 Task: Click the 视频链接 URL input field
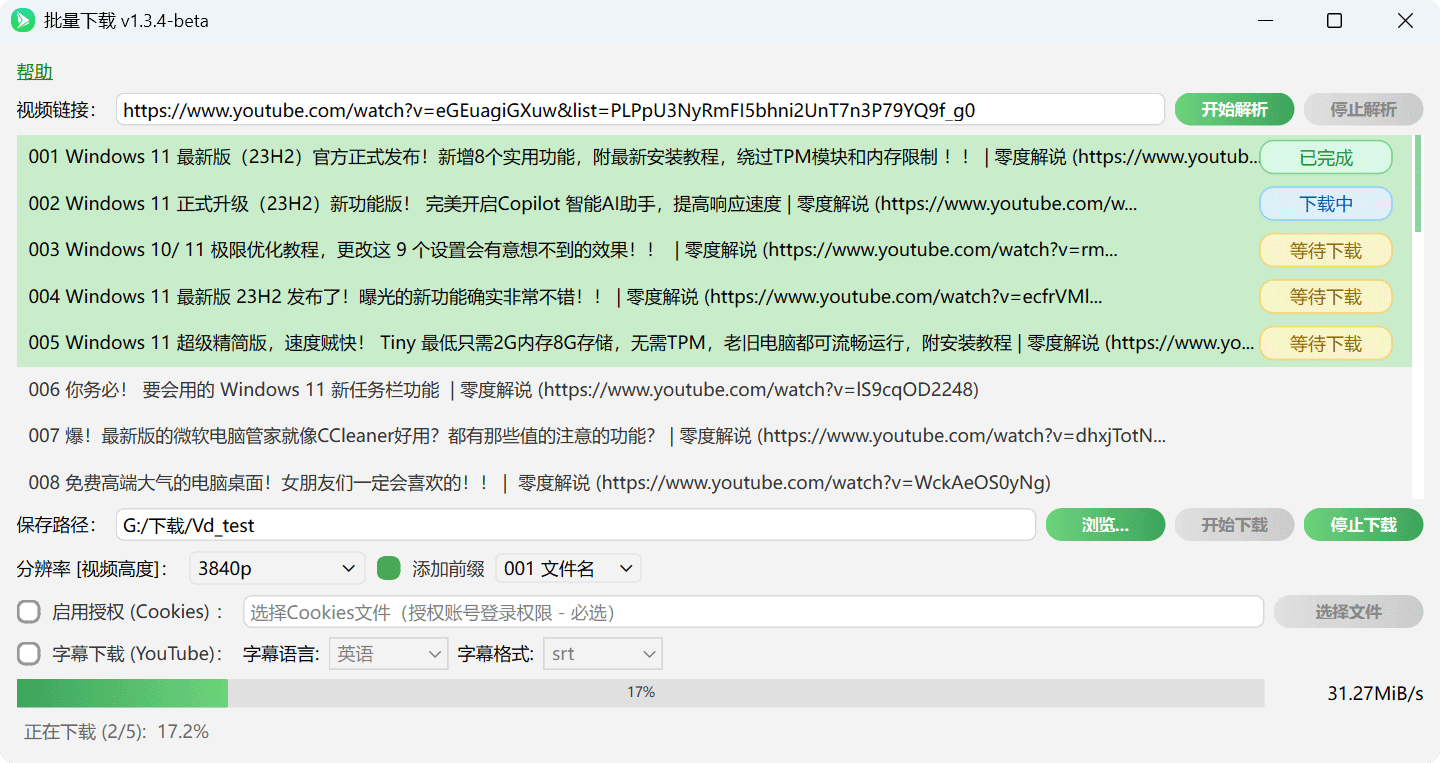[x=640, y=109]
